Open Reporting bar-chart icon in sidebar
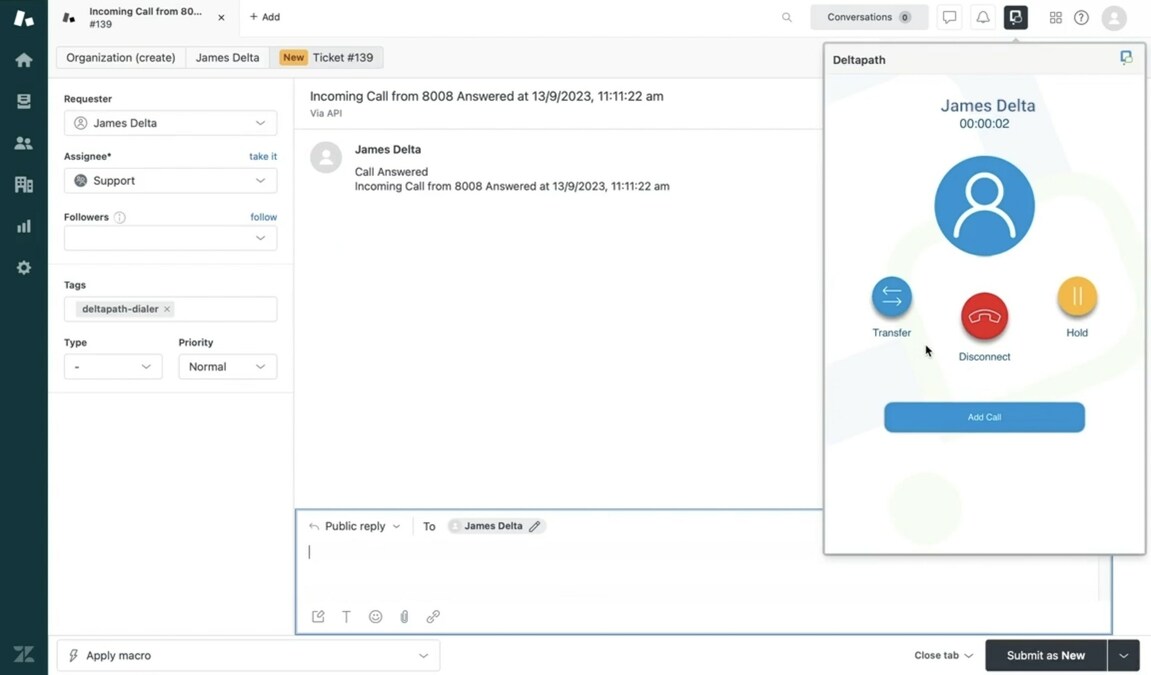The height and width of the screenshot is (675, 1151). tap(23, 226)
